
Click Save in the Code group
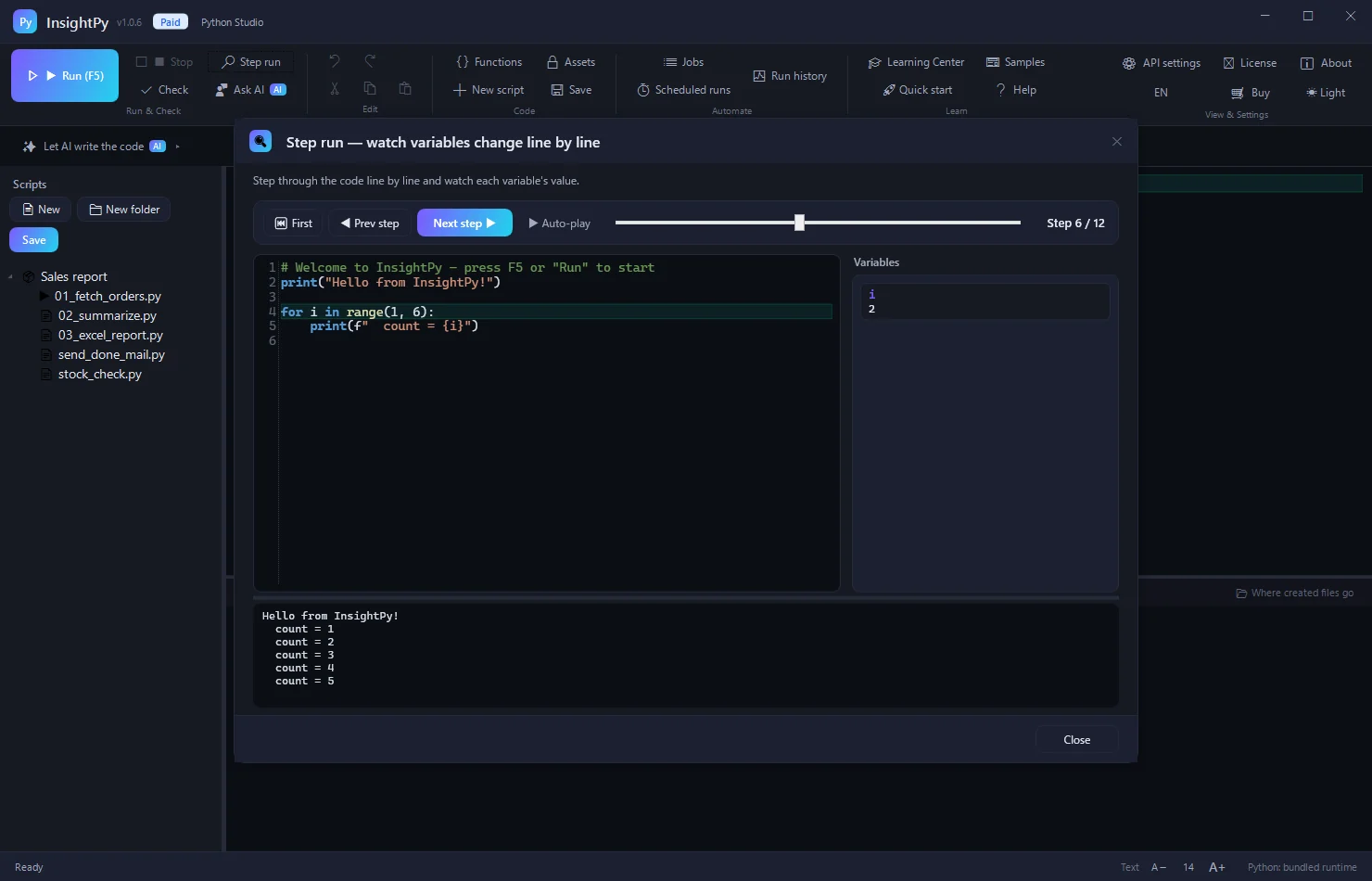pyautogui.click(x=571, y=90)
